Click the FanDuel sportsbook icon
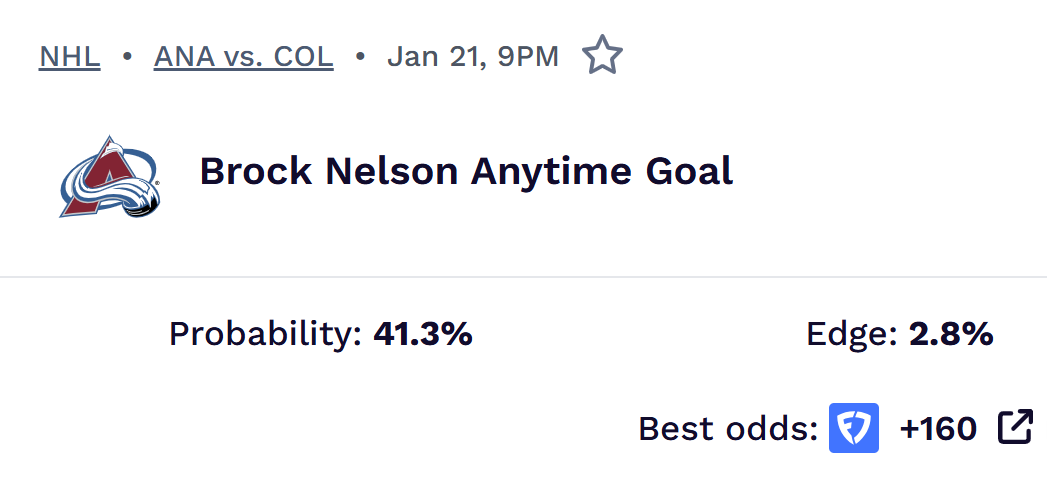 point(854,428)
